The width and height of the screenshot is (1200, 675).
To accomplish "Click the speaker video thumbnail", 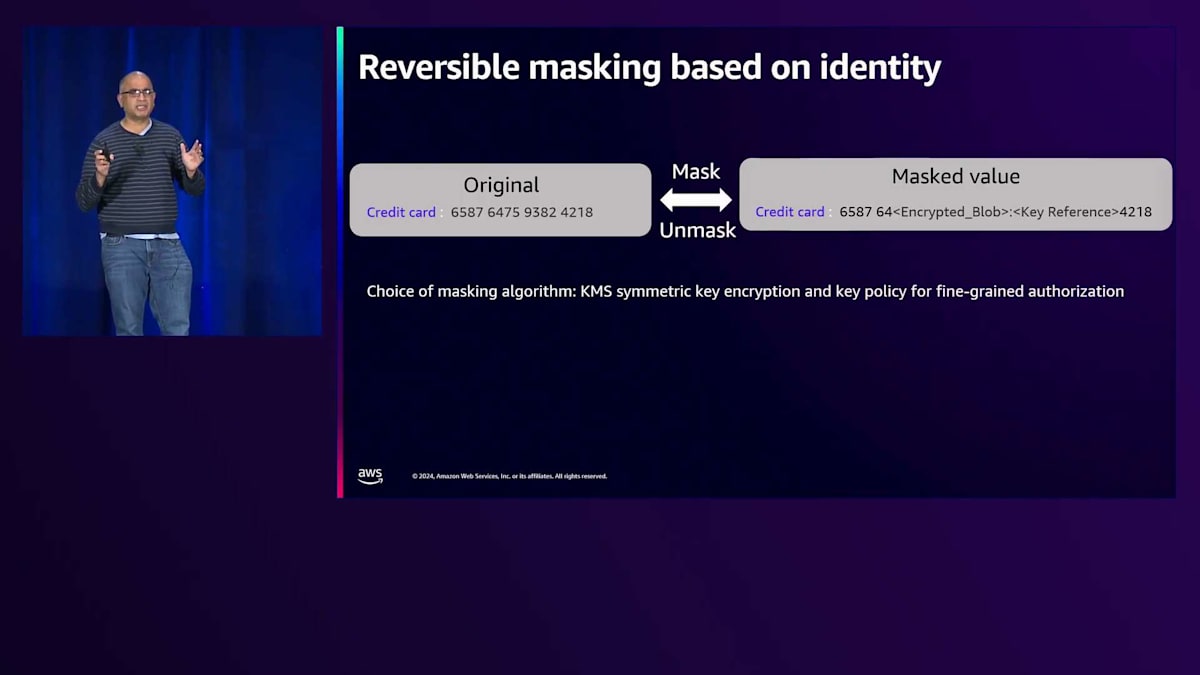I will 172,181.
